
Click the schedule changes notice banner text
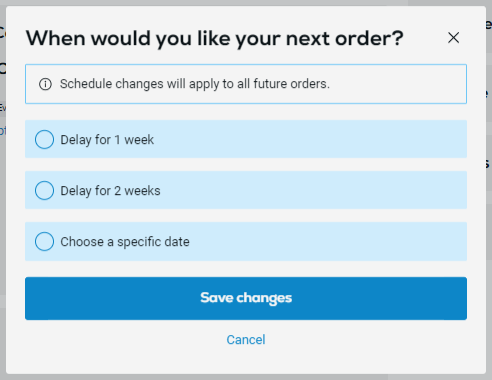click(195, 84)
